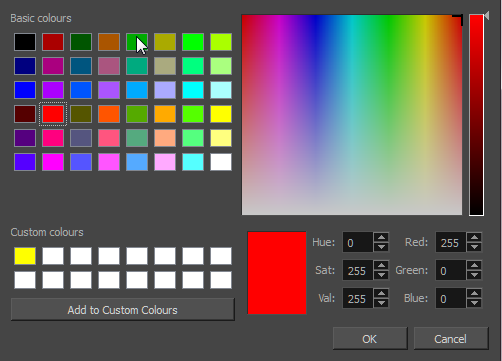Select the magenta basic colour swatch
502x361 pixels.
53,162
